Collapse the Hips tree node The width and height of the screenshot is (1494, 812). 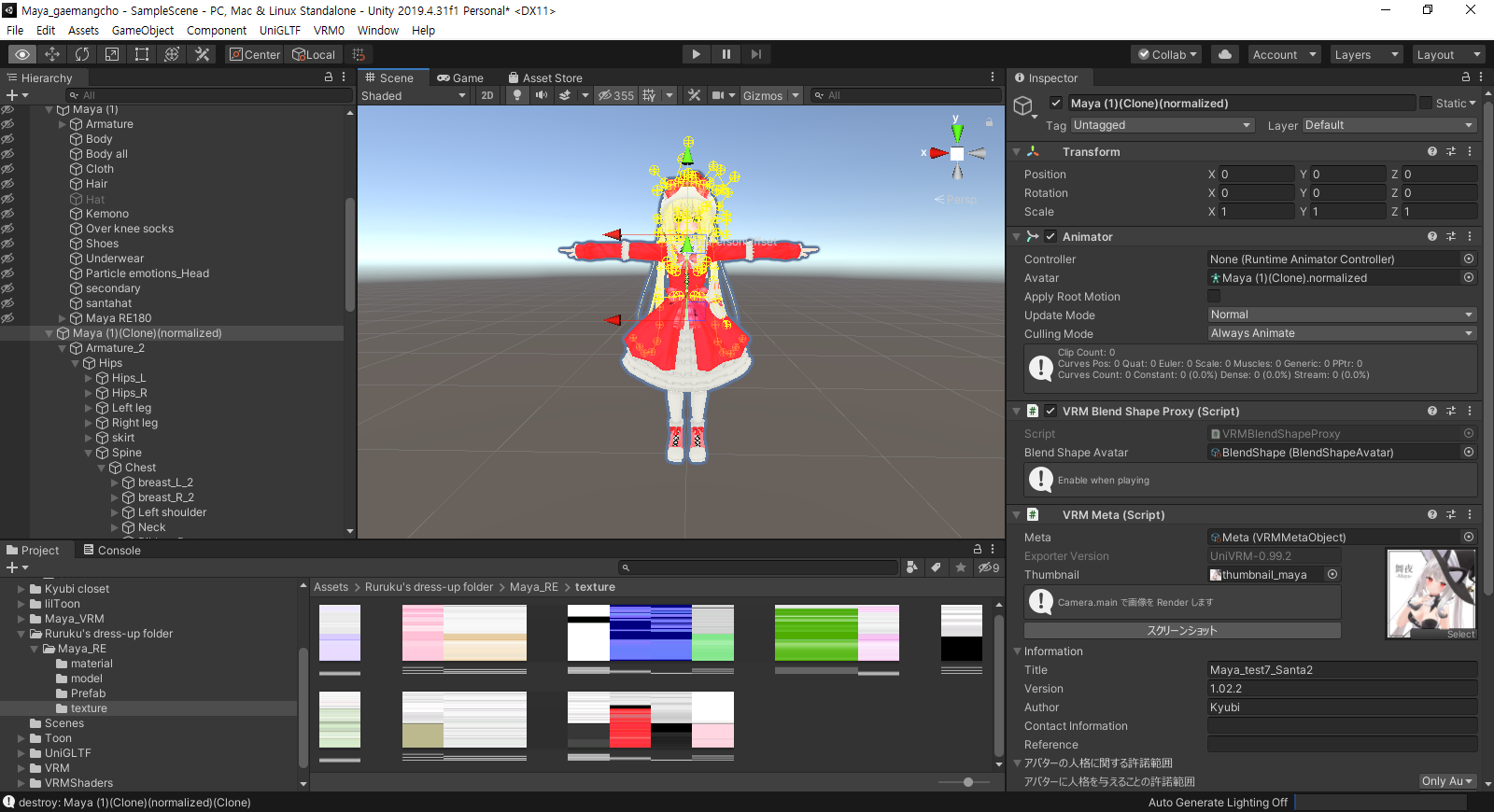(x=76, y=363)
